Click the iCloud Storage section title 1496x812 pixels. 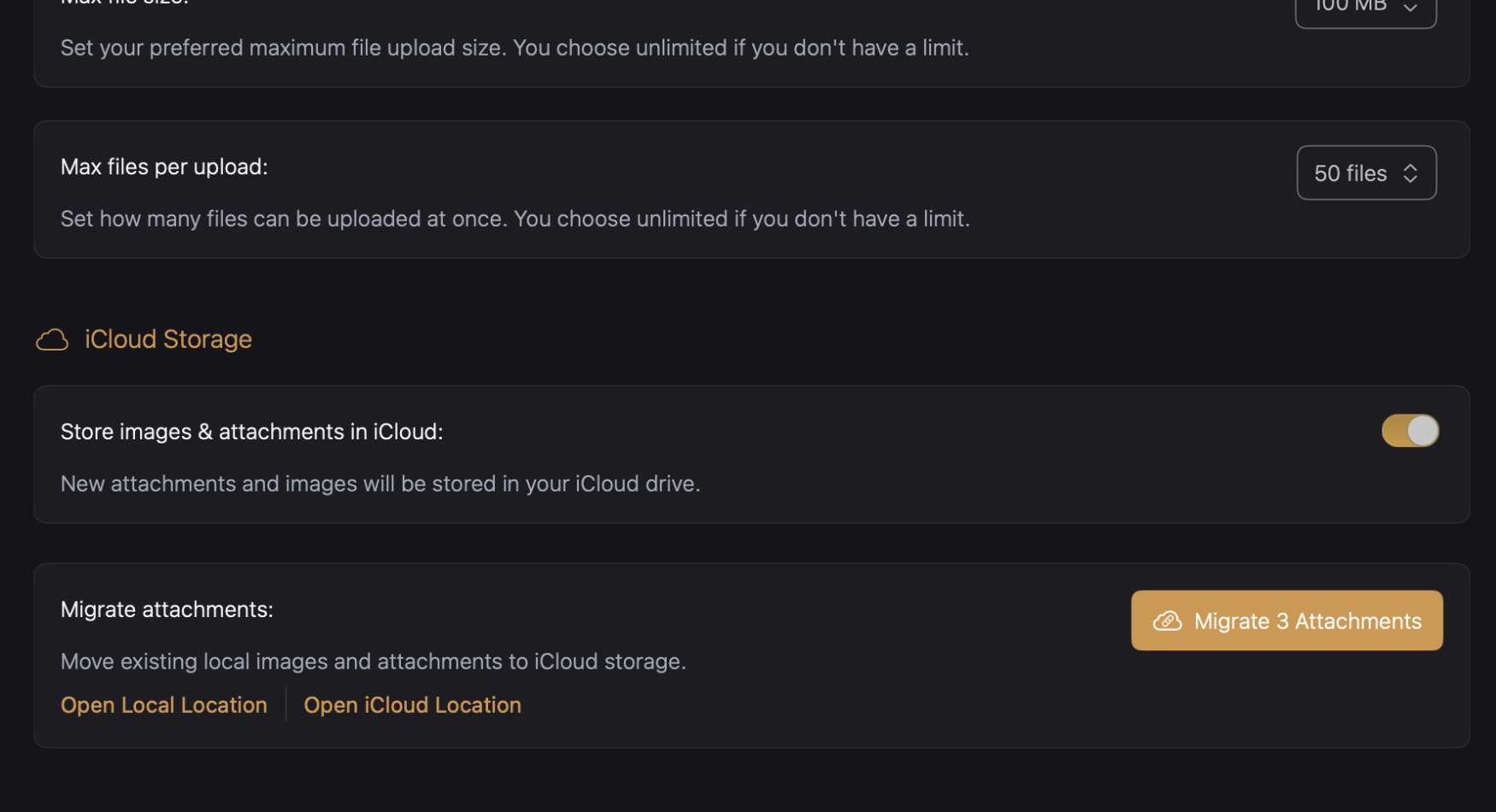(168, 338)
